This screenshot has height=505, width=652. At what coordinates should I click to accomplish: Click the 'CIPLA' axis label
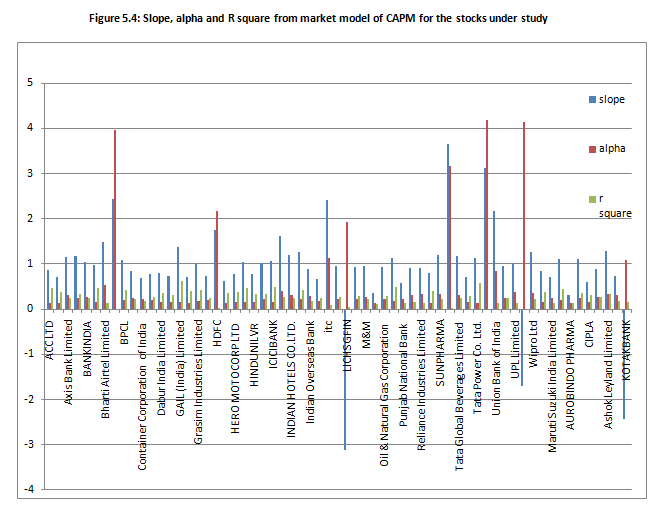(589, 334)
